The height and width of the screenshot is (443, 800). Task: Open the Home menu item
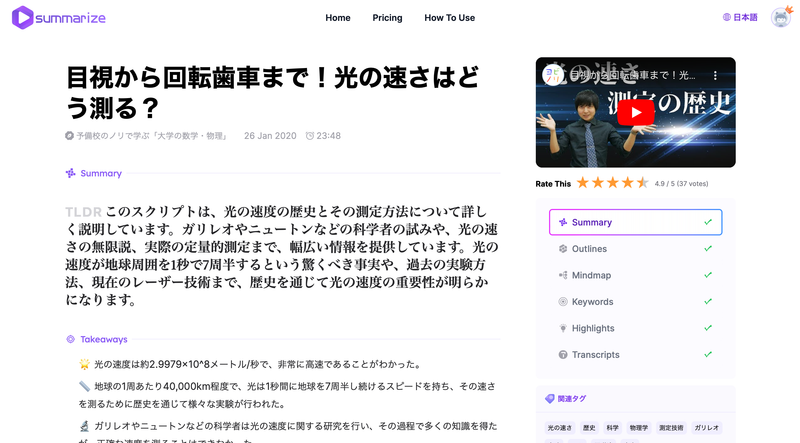338,18
